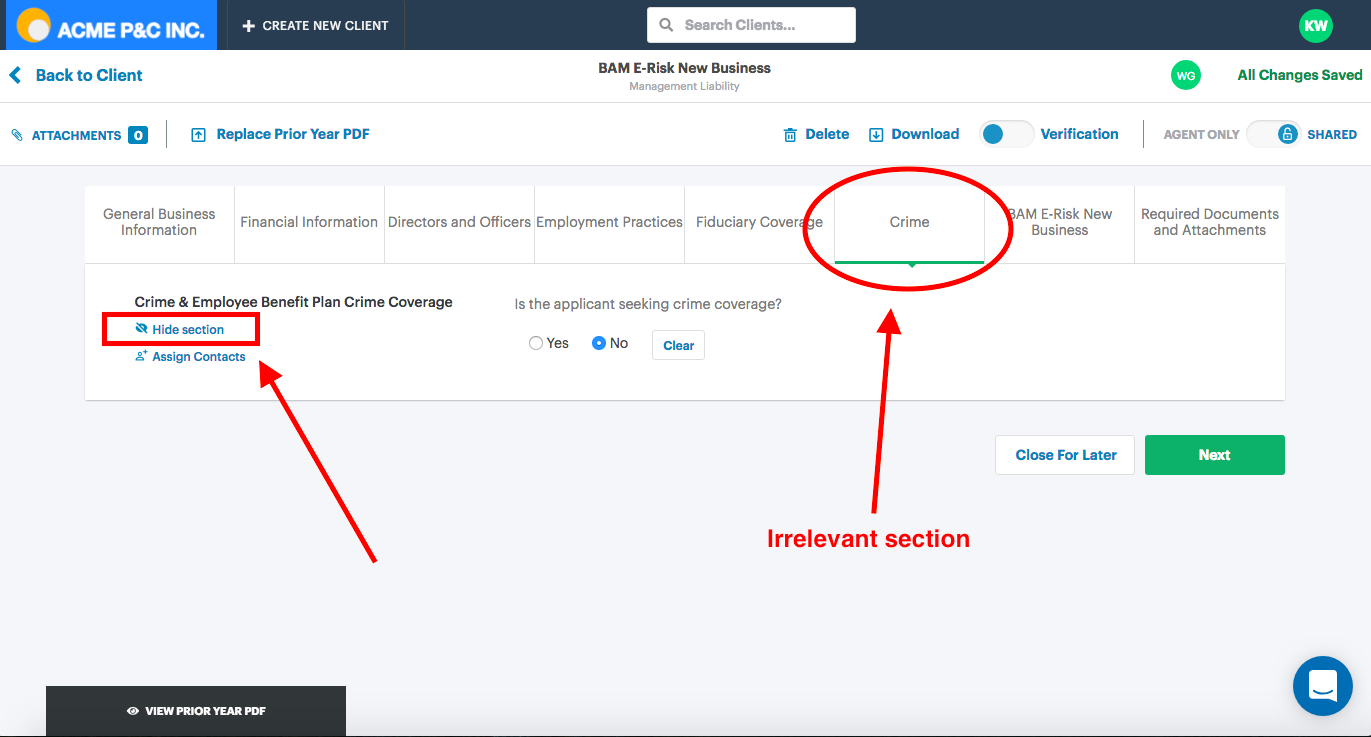
Task: Go back using Back to Client chevron
Action: click(x=15, y=75)
